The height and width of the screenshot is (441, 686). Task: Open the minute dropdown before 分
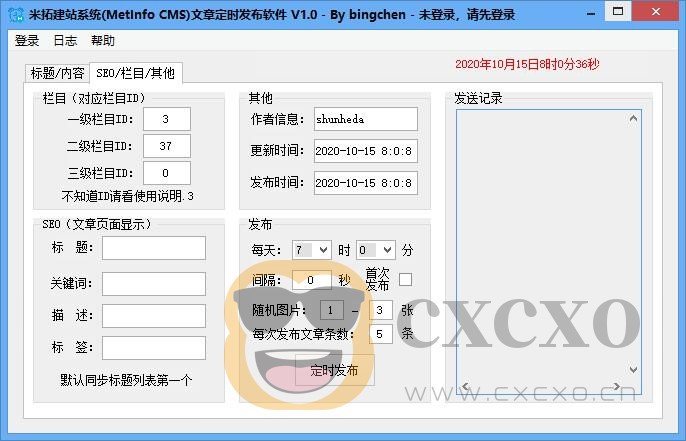[x=376, y=250]
